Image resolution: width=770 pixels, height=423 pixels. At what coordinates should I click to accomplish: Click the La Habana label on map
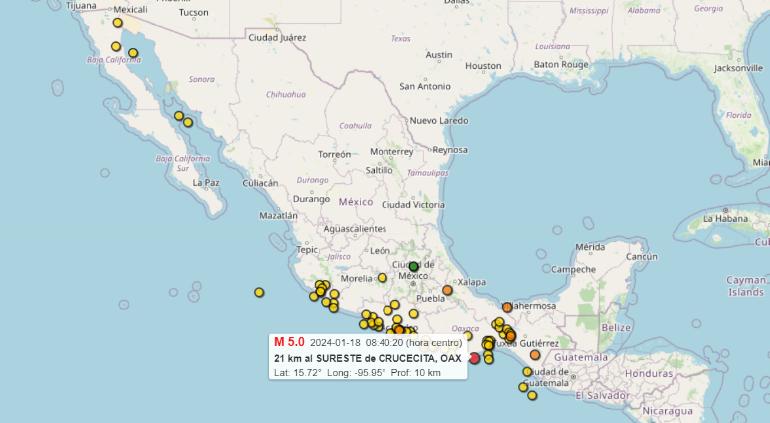[725, 217]
